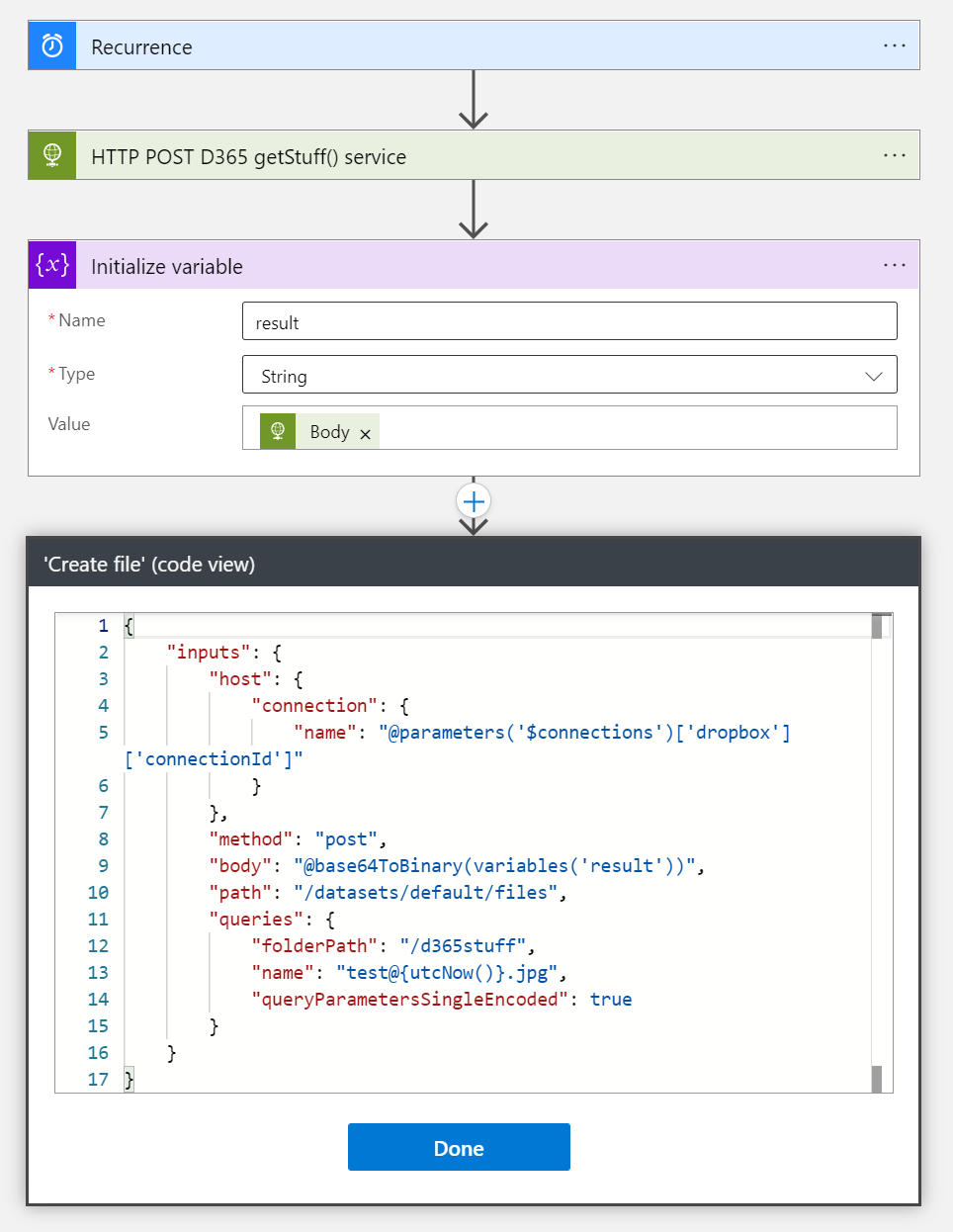Click the Type label in Initialize variable
Image resolution: width=953 pixels, height=1232 pixels.
coord(76,374)
